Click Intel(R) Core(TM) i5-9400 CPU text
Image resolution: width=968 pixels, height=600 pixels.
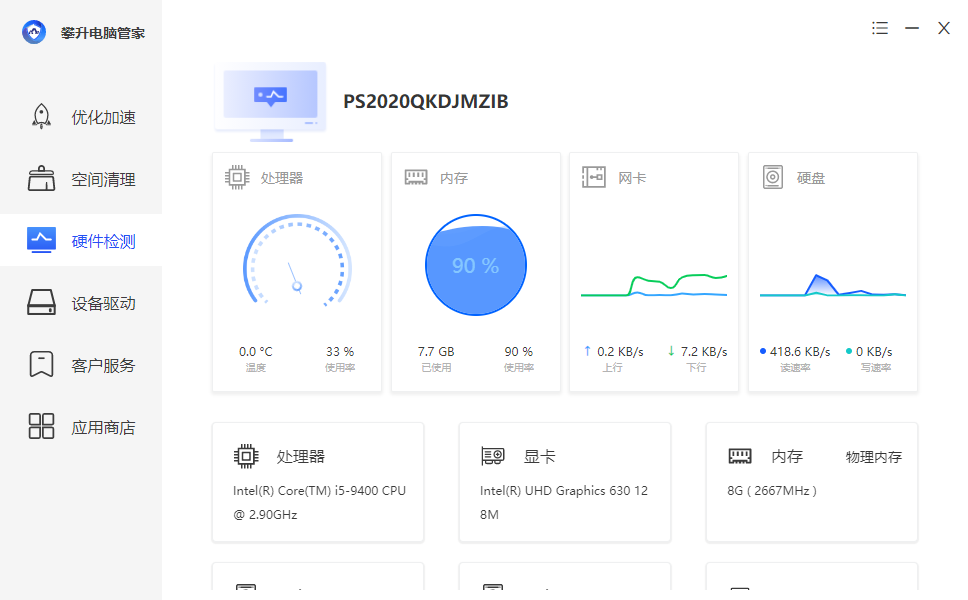pyautogui.click(x=319, y=491)
